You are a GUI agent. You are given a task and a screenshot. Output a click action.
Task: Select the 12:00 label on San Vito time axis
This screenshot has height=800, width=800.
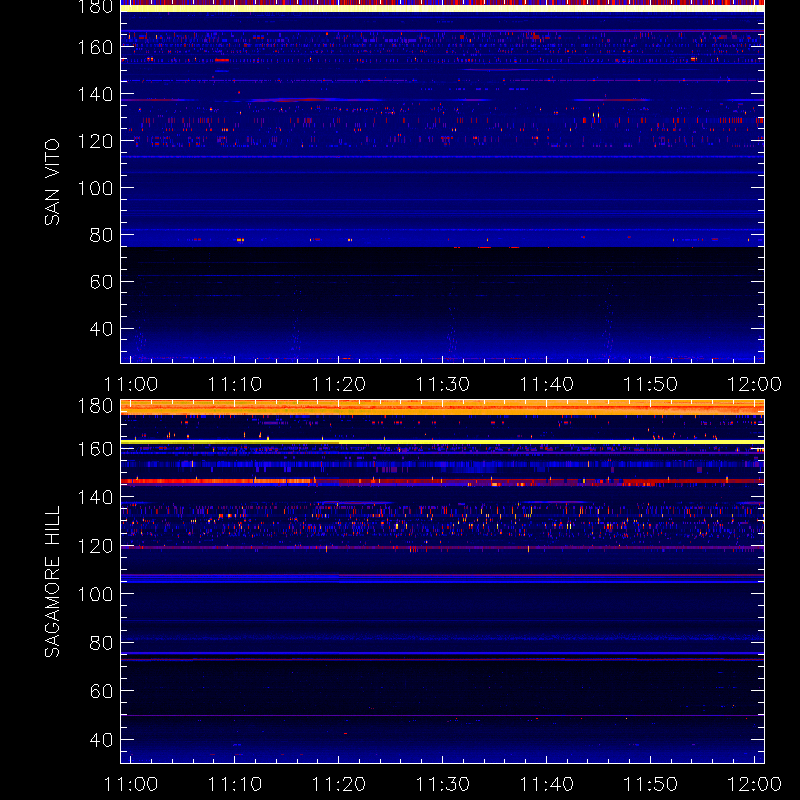click(755, 384)
